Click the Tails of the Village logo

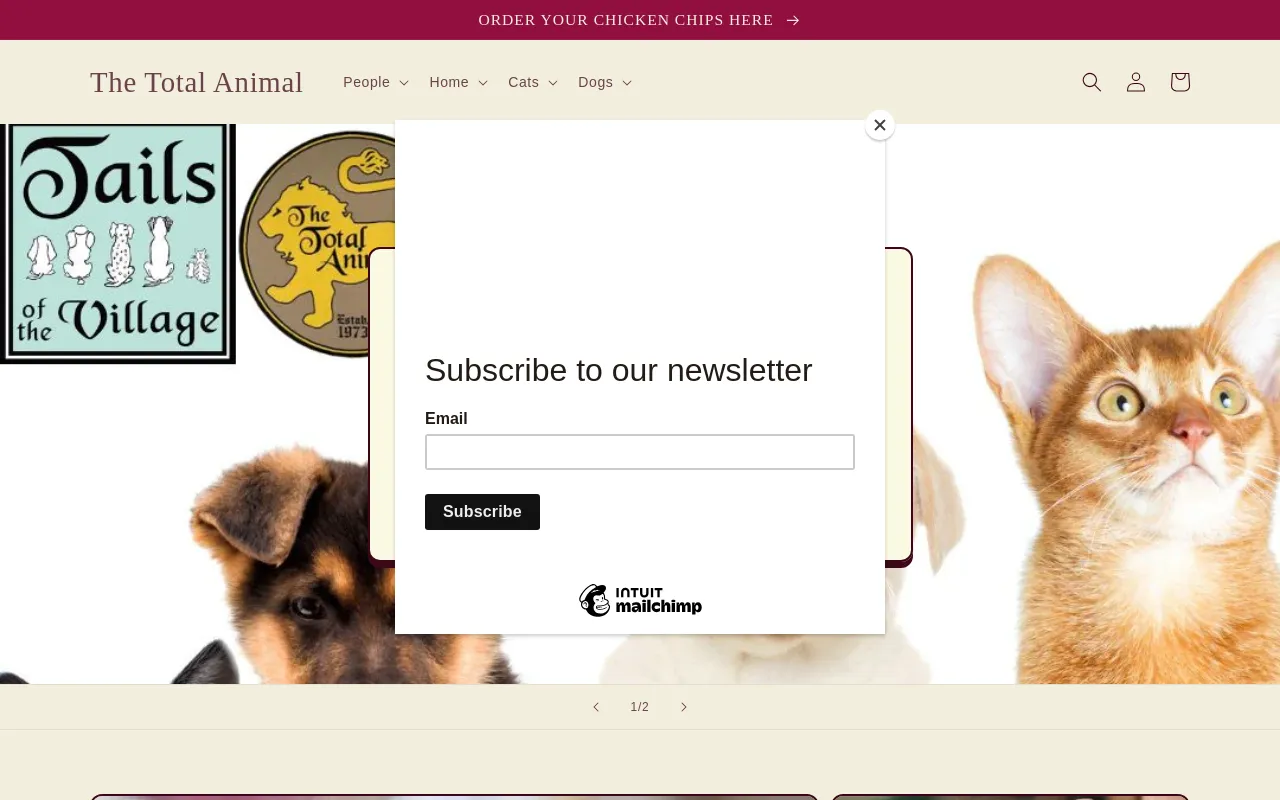(118, 244)
